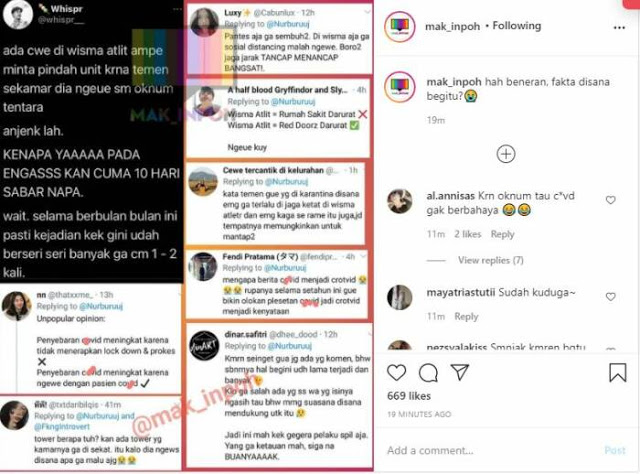
Task: Like mayatriastutii's comment
Action: tap(611, 297)
